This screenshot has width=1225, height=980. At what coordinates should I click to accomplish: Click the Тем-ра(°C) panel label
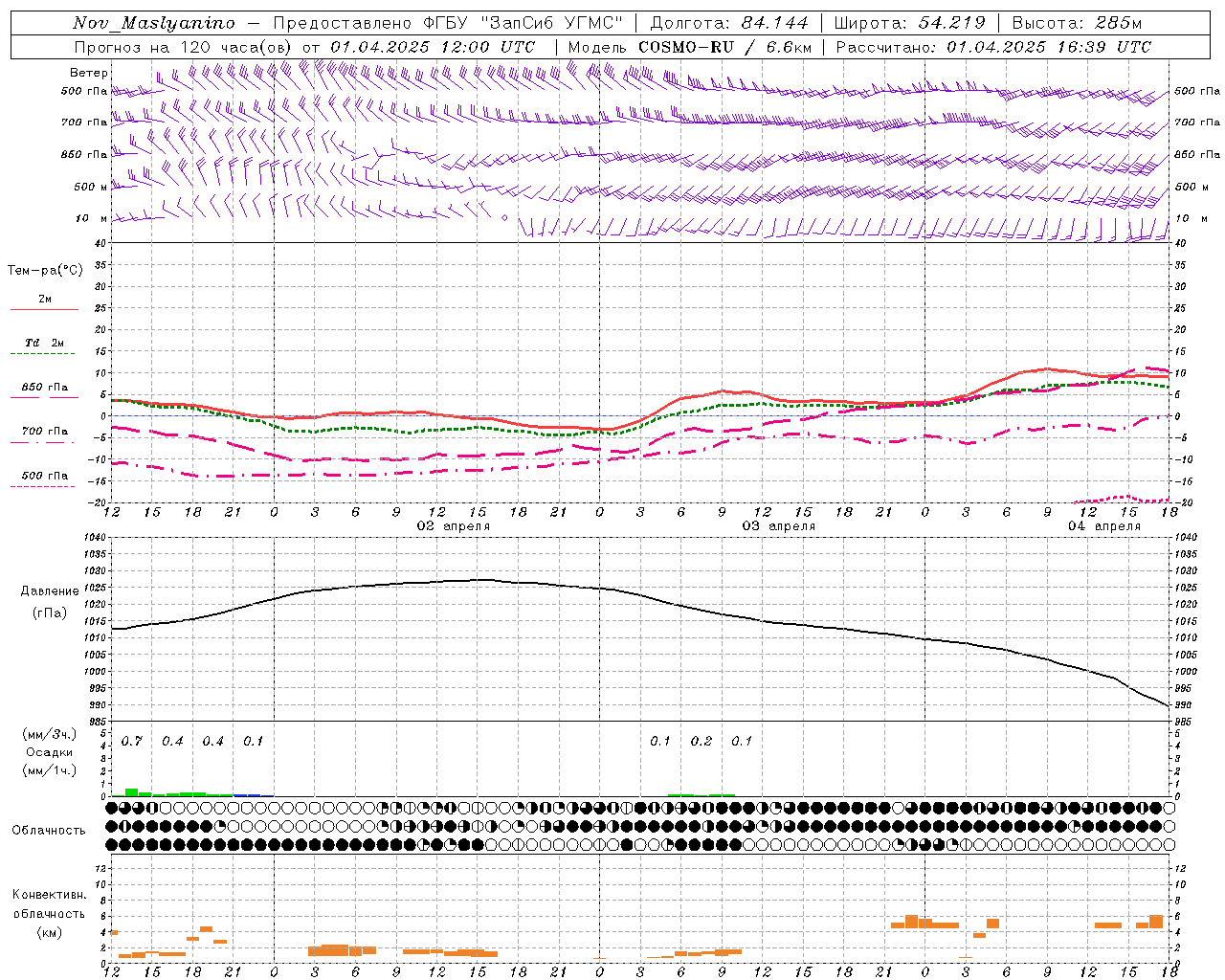[x=45, y=271]
